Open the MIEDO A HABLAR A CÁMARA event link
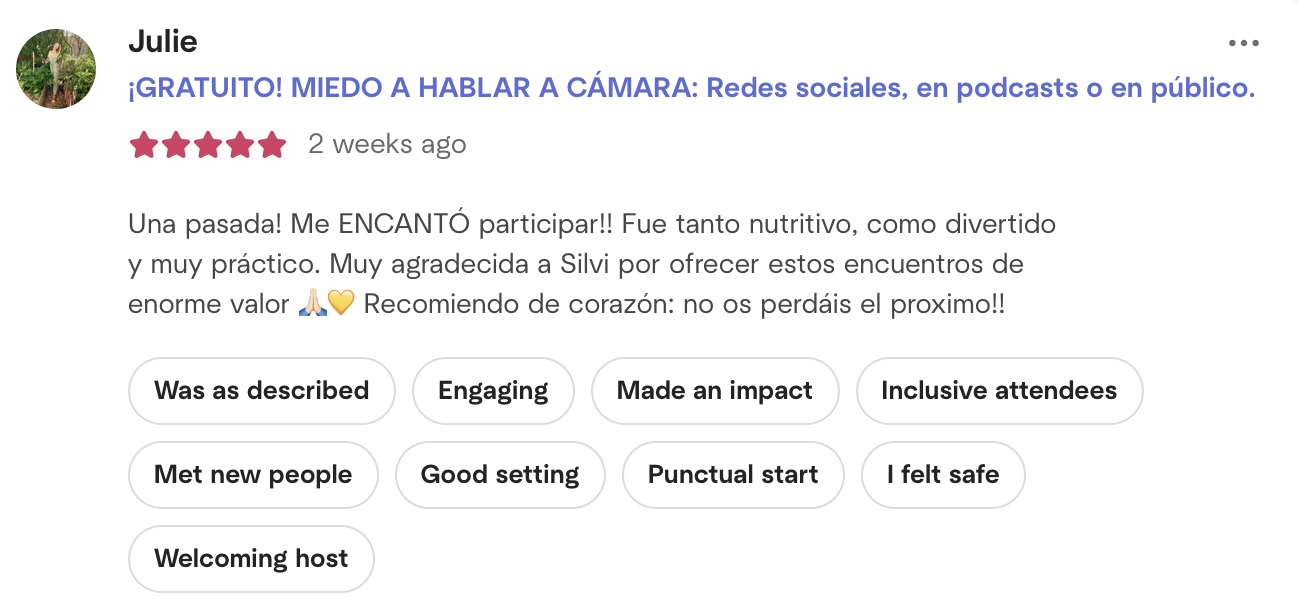Image resolution: width=1298 pixels, height=616 pixels. point(691,88)
